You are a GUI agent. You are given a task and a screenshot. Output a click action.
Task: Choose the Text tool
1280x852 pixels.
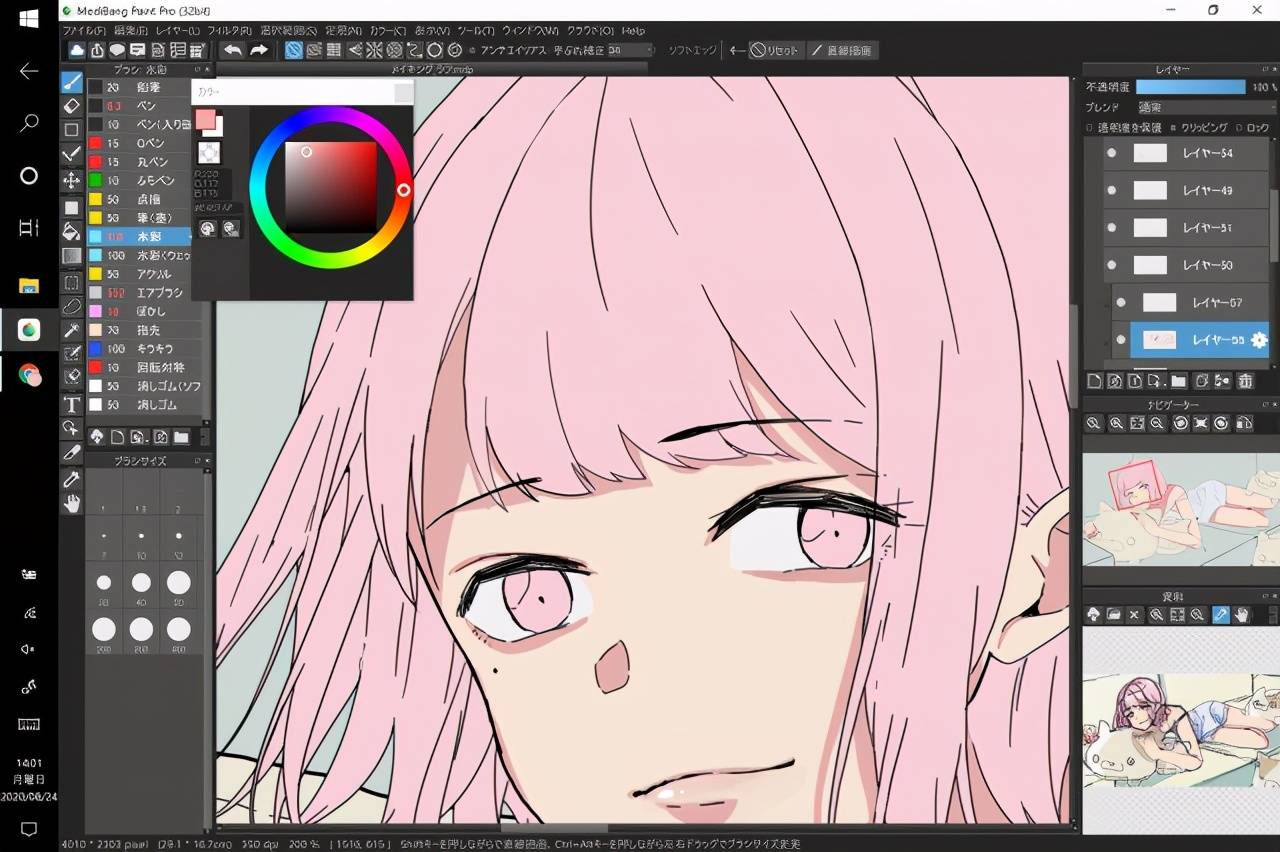[71, 404]
